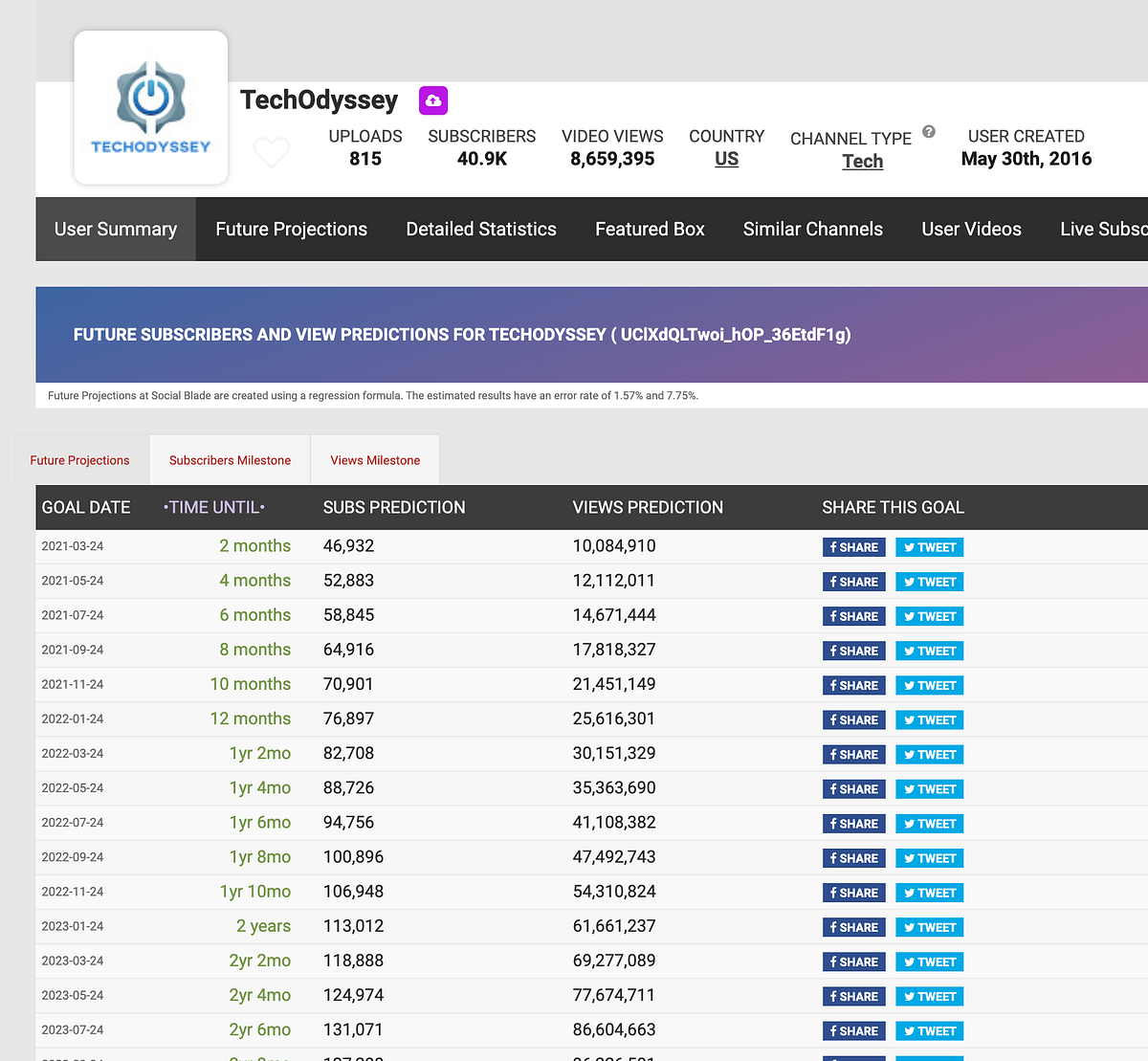Tweet the 2022-11-24 goal
The image size is (1148, 1061).
(930, 893)
